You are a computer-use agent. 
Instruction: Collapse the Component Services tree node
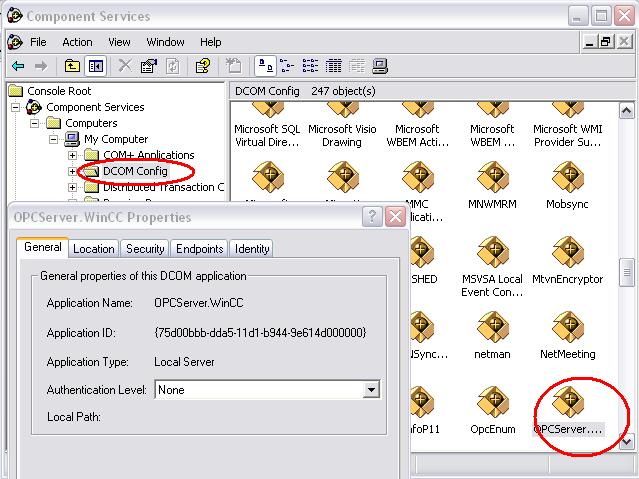click(15, 107)
